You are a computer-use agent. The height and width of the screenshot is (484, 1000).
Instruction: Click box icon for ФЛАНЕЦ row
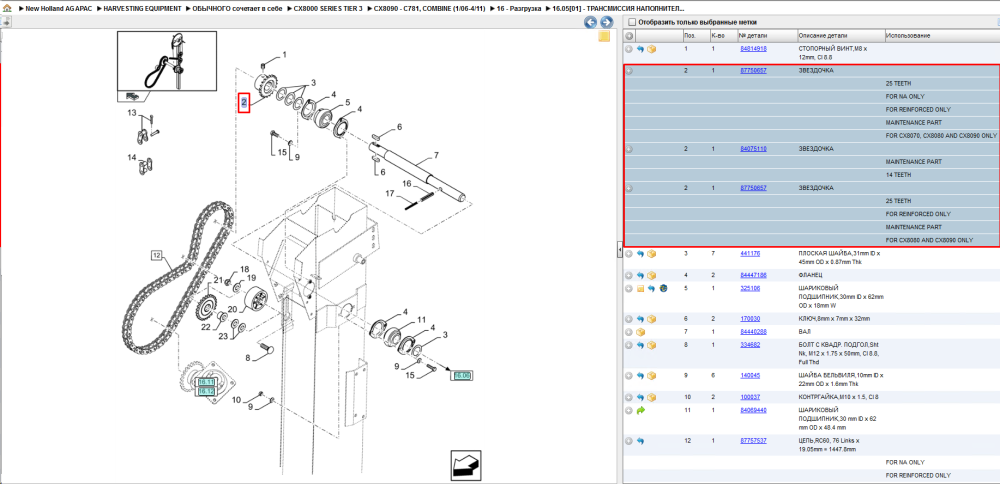(651, 275)
